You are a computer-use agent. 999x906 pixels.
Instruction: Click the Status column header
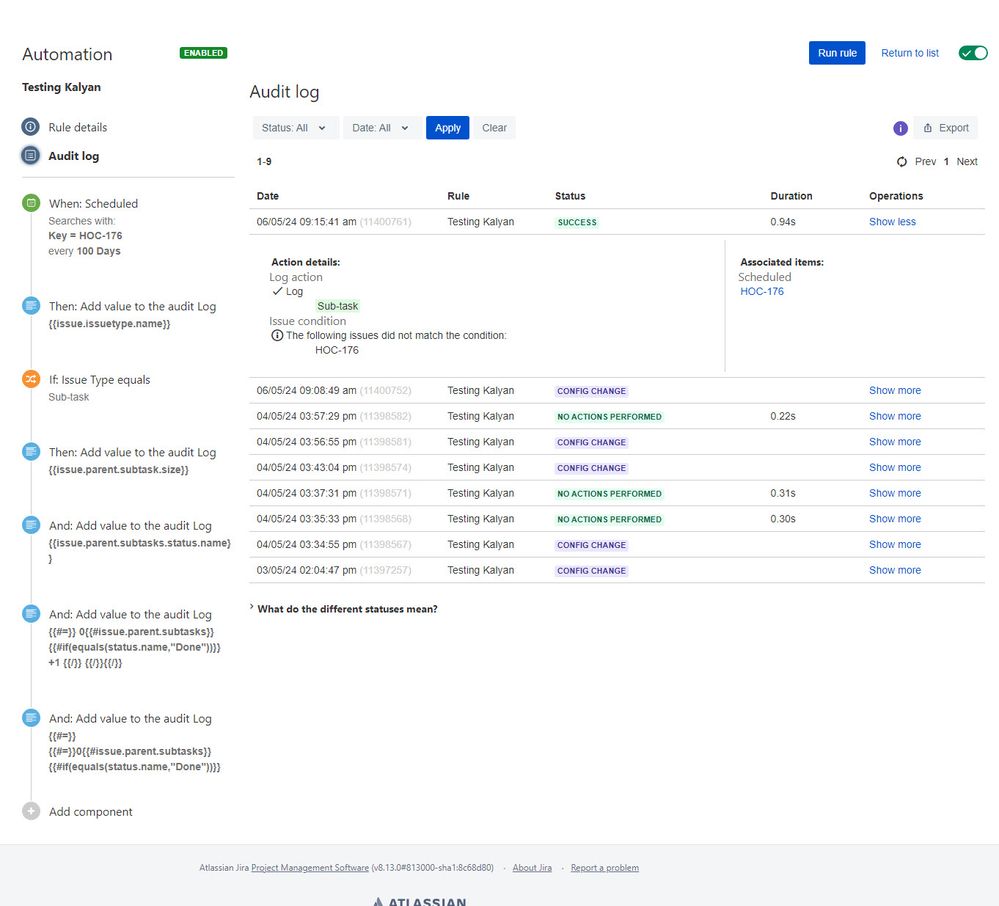[x=570, y=196]
